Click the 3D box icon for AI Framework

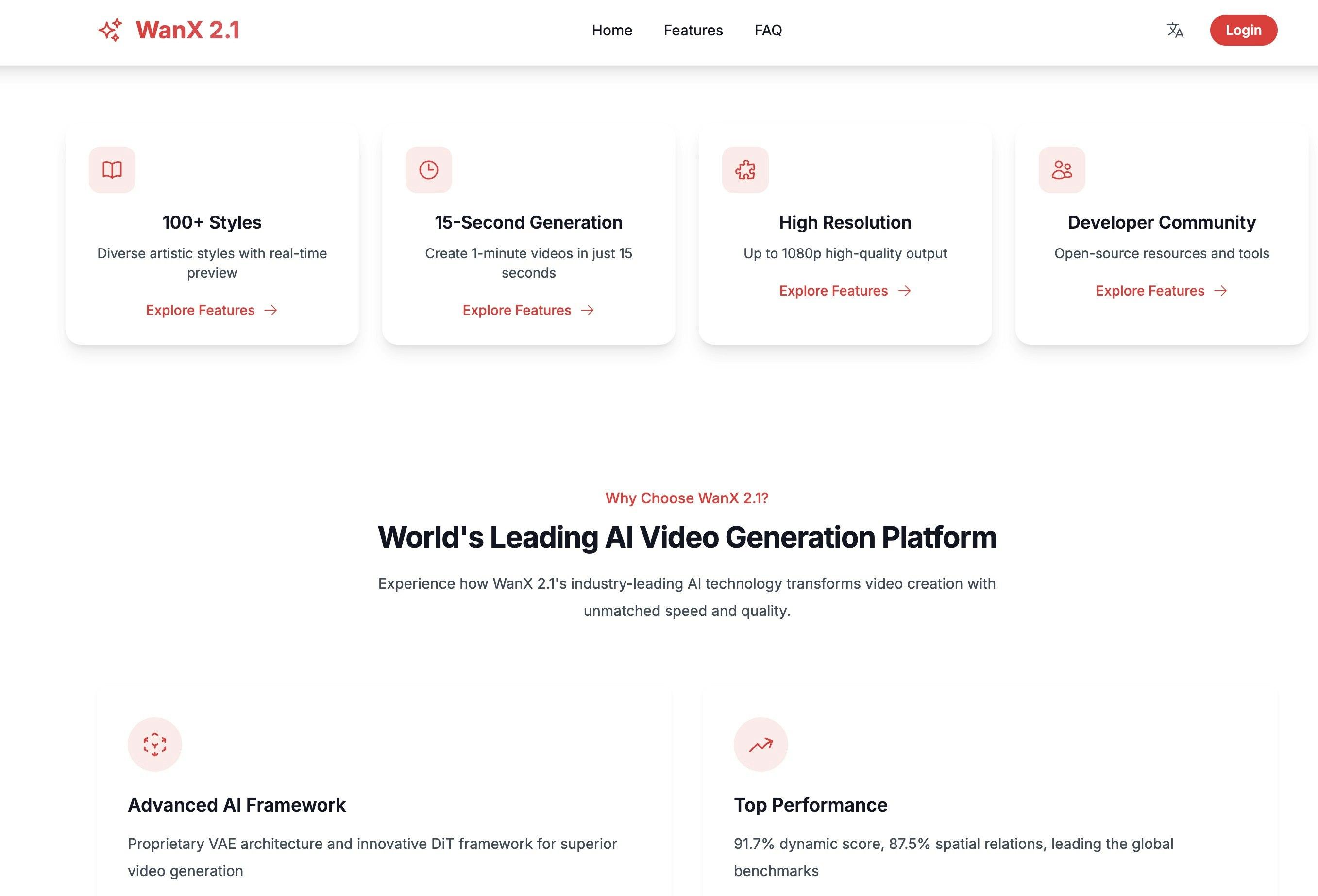click(155, 744)
